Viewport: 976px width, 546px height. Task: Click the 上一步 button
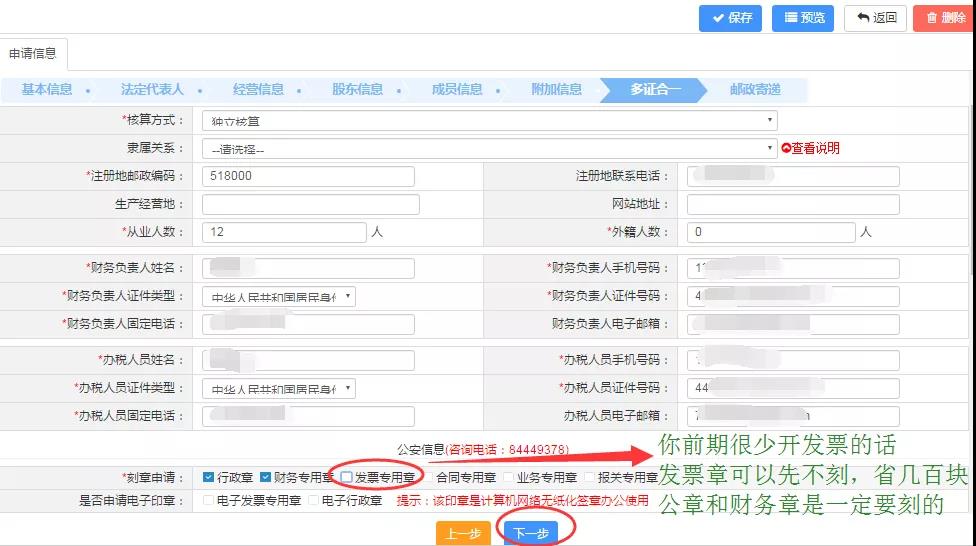coord(463,533)
